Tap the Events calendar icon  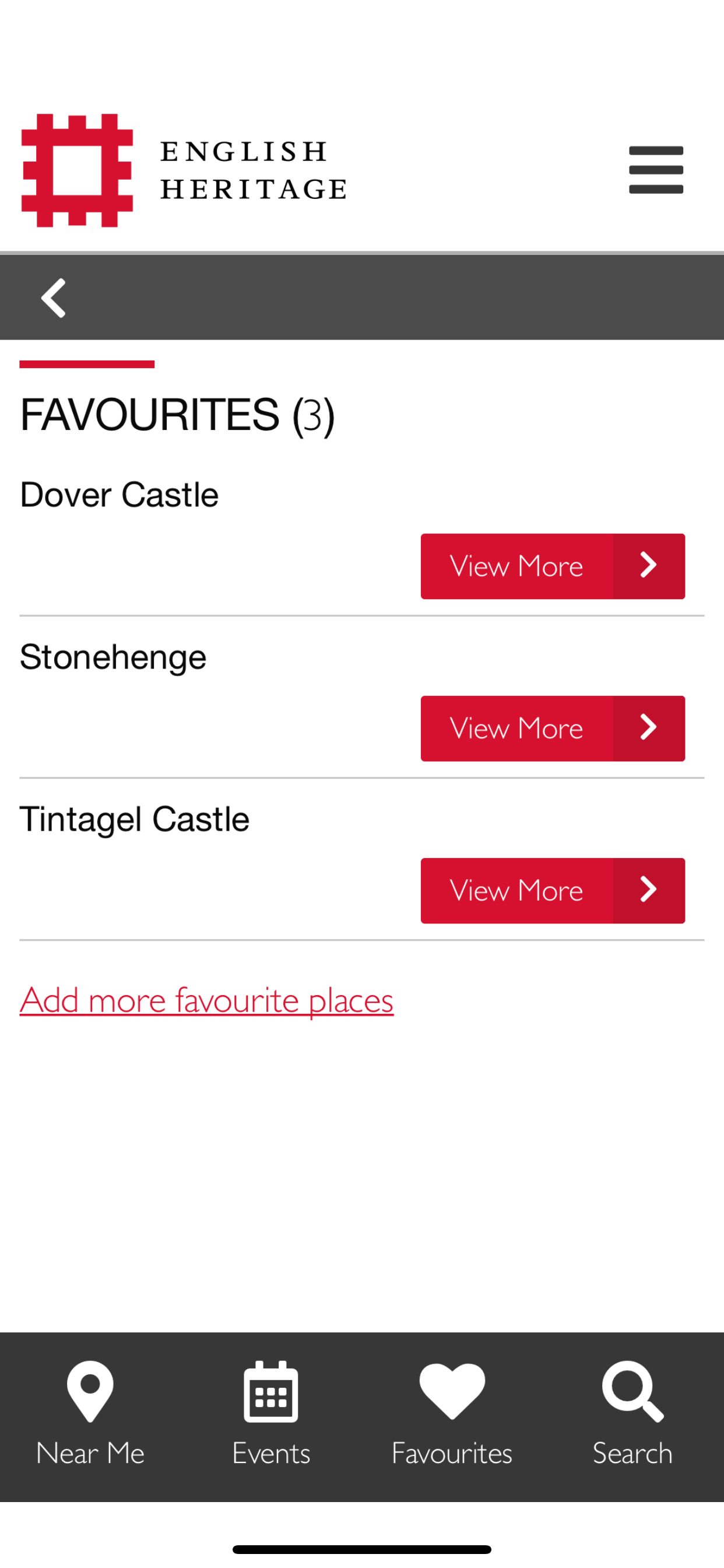(x=270, y=1390)
